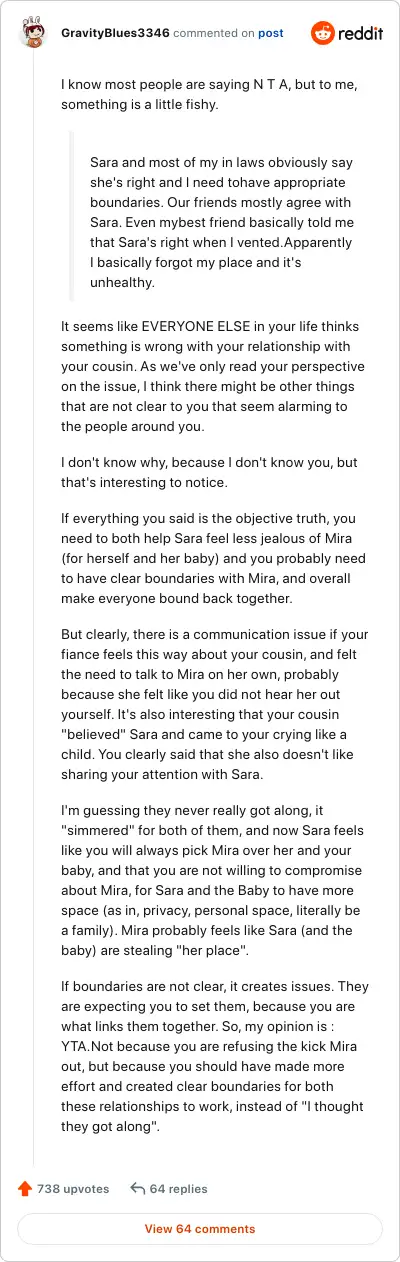Click the curved reply arrow icon
Screen dimensions: 400x1262
click(138, 1189)
